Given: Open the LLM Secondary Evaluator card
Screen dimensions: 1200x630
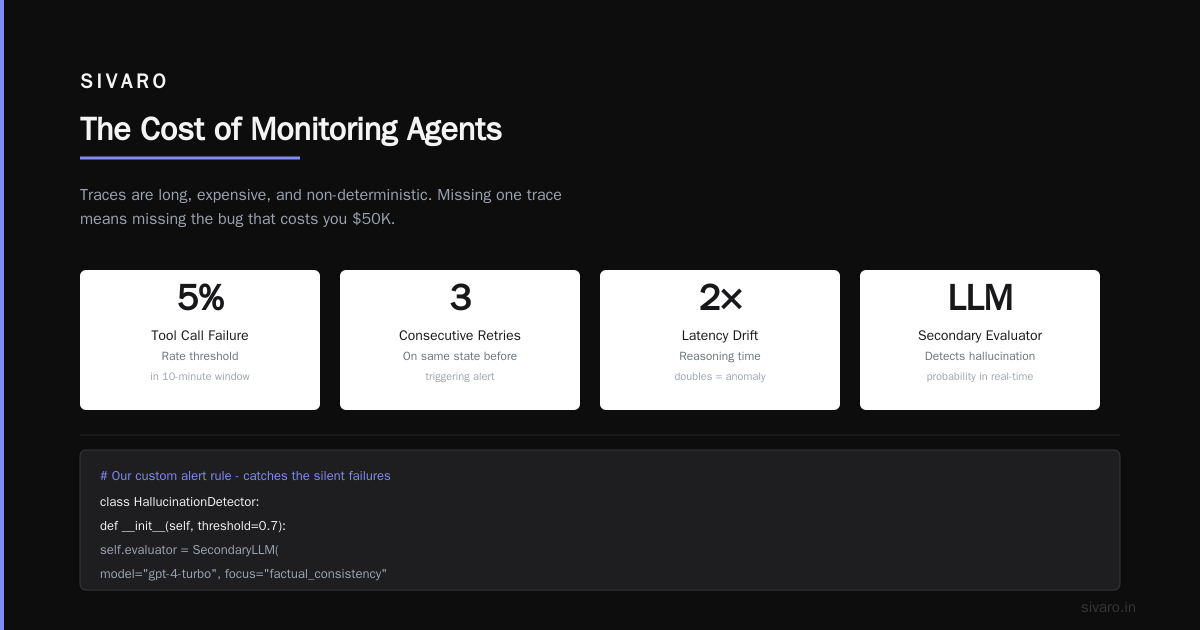Looking at the screenshot, I should pos(980,340).
